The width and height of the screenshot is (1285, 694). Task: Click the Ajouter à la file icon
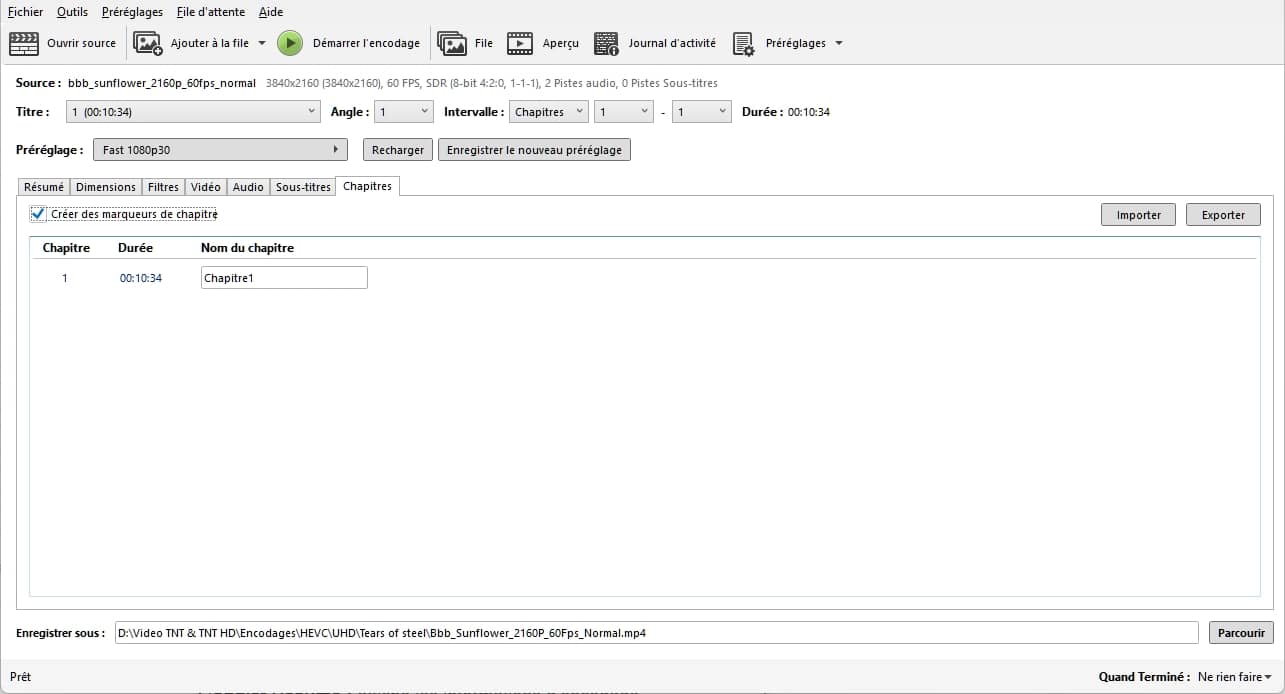click(148, 43)
